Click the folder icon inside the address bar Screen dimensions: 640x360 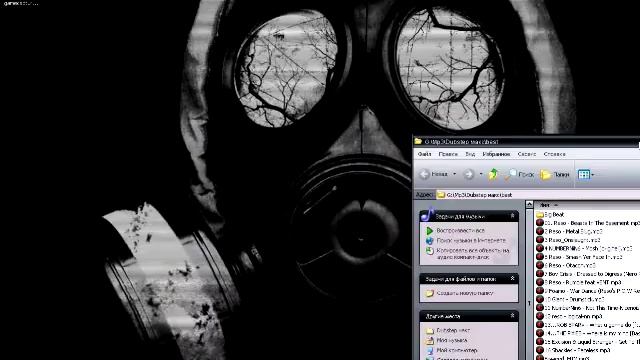tap(441, 195)
